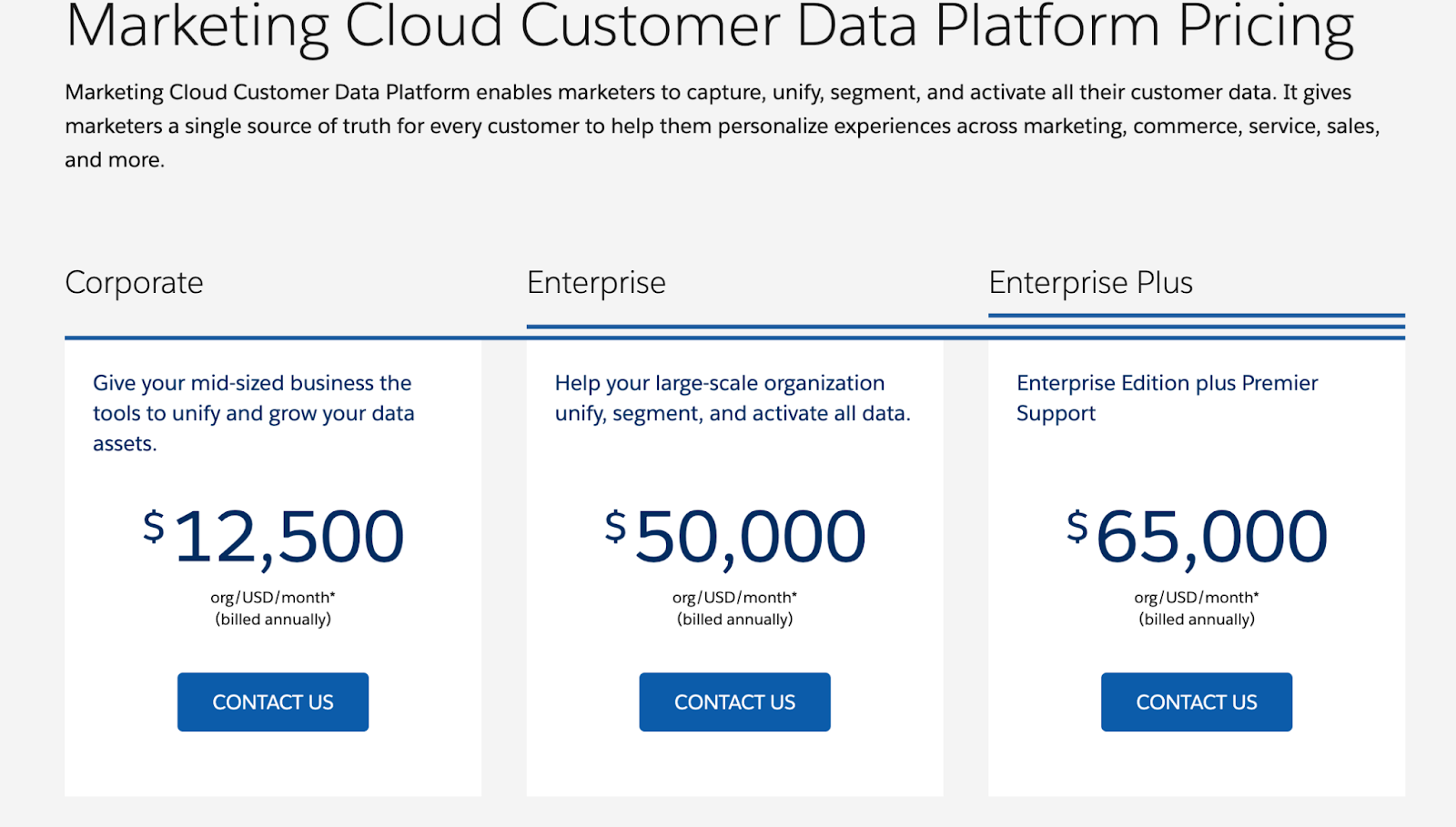The width and height of the screenshot is (1456, 827).
Task: Click the $50,000 price figure
Action: coord(735,537)
